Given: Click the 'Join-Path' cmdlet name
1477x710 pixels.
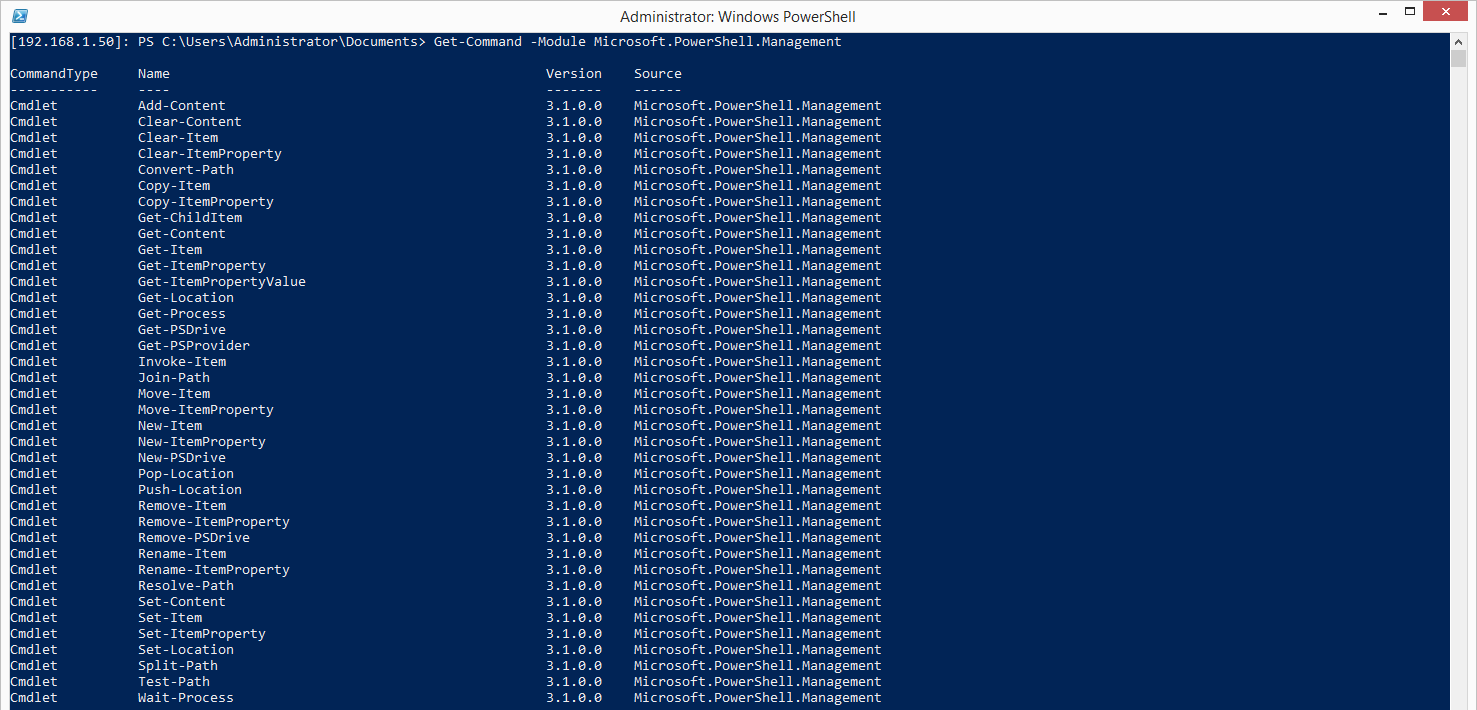Looking at the screenshot, I should (174, 378).
